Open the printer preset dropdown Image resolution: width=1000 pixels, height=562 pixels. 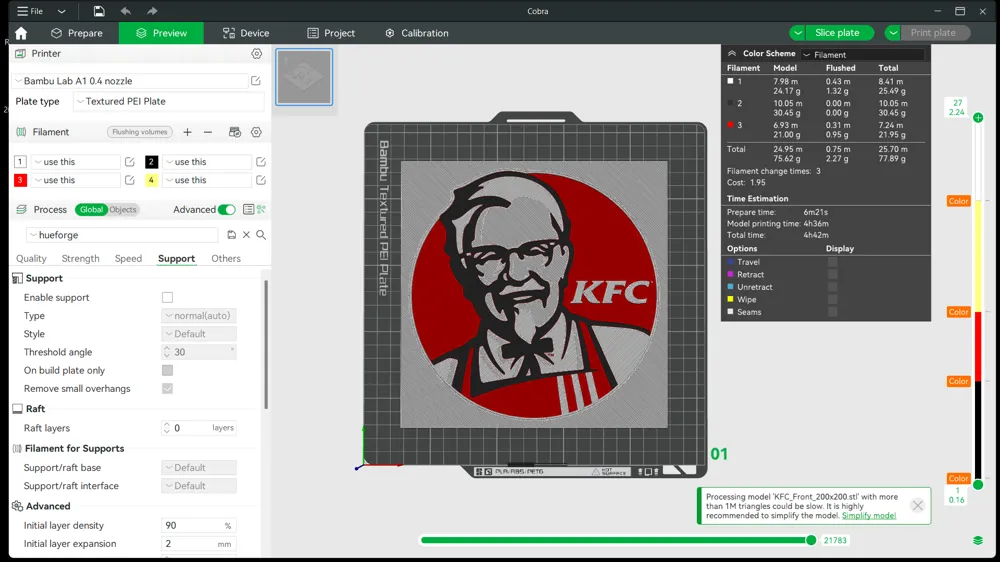130,81
